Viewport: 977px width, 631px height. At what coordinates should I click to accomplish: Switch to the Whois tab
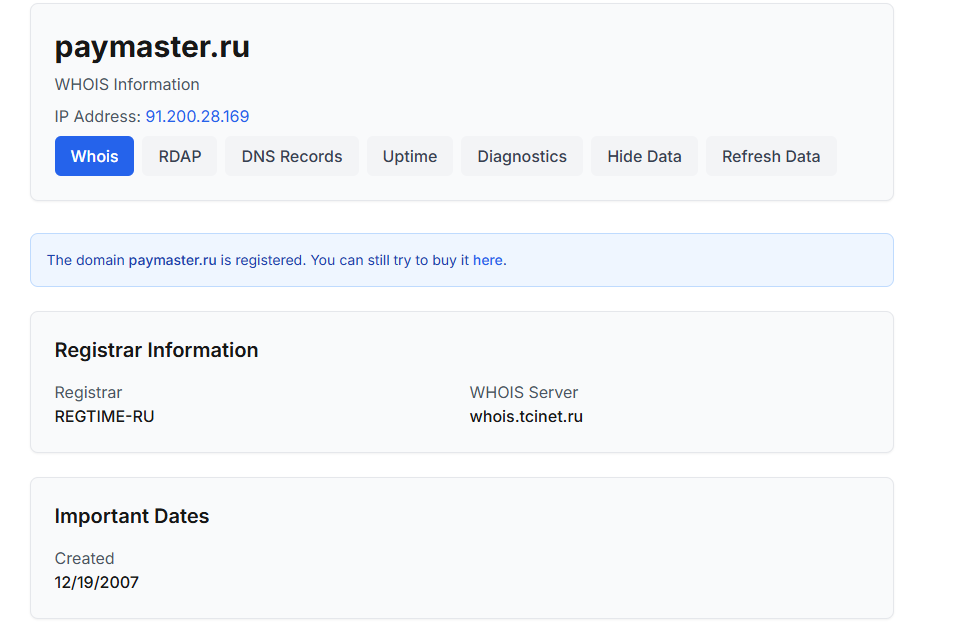(94, 156)
